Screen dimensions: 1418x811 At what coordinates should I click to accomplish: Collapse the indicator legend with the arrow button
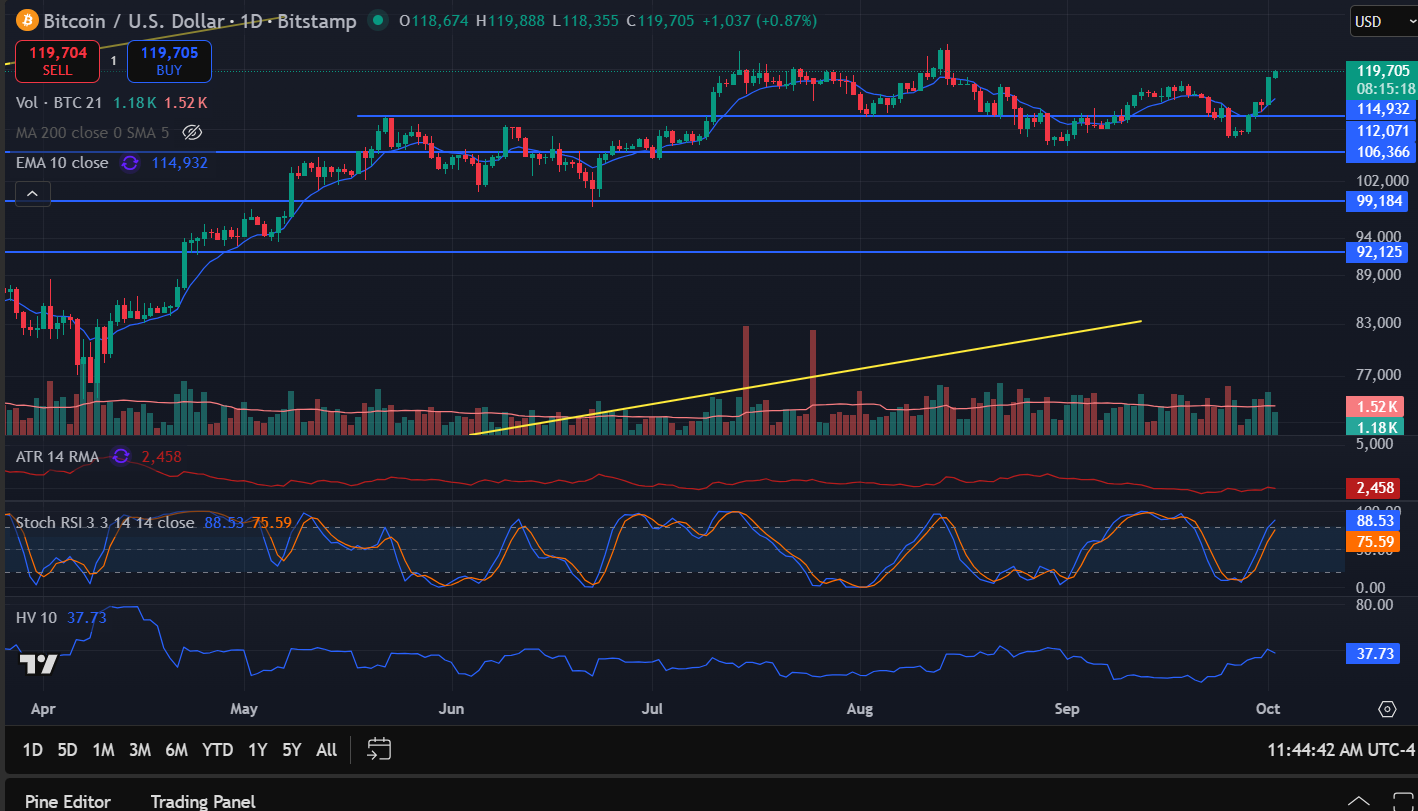coord(32,193)
